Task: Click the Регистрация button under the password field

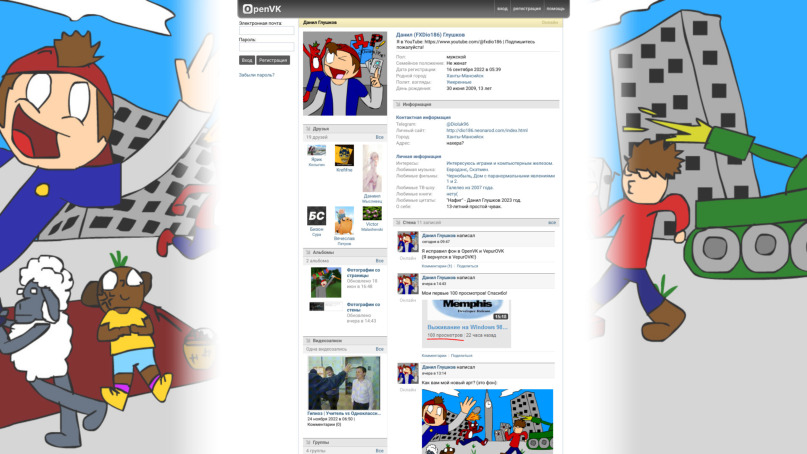Action: coord(273,60)
